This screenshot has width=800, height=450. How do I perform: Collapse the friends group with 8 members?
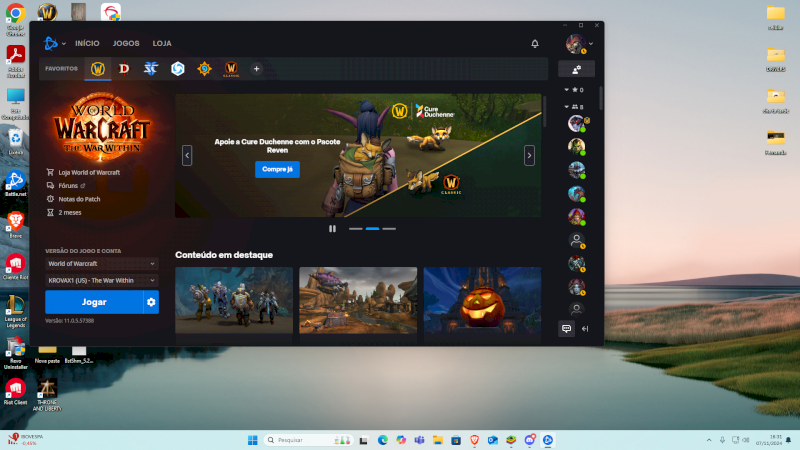[x=574, y=107]
